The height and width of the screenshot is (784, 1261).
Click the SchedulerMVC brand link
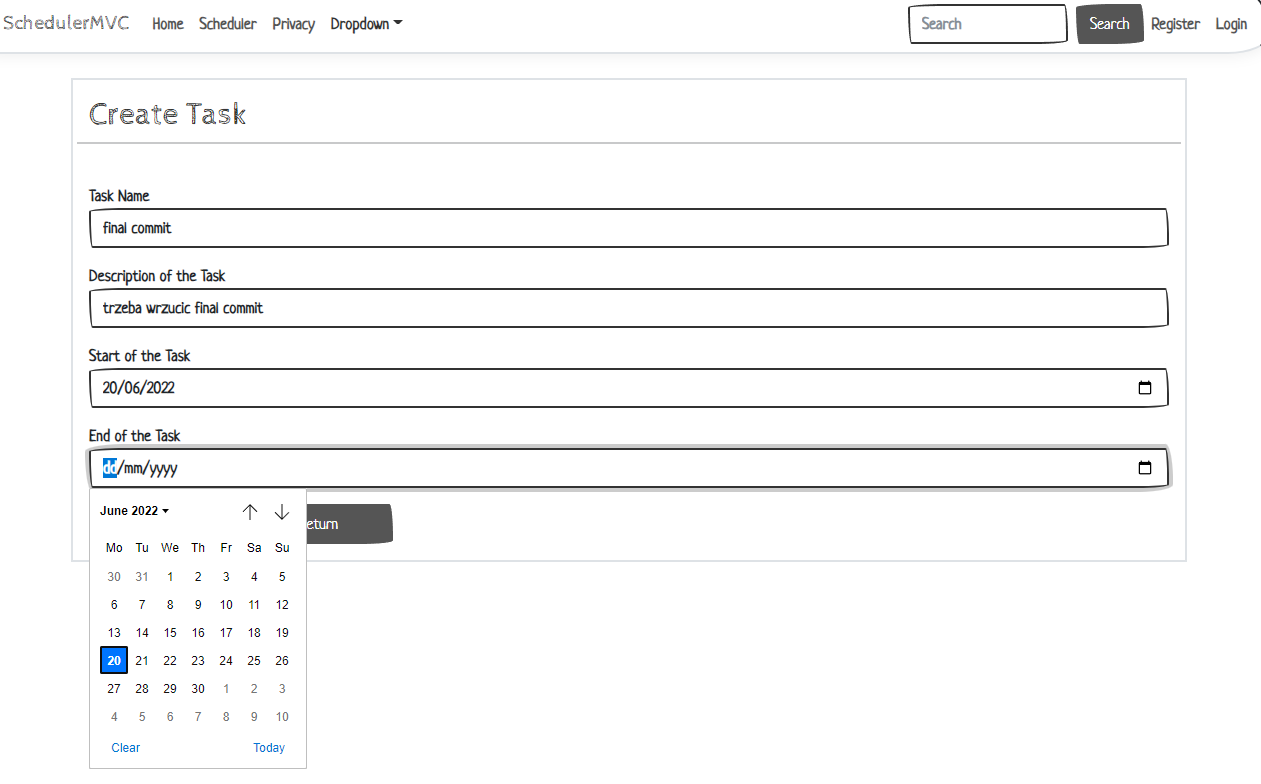66,23
